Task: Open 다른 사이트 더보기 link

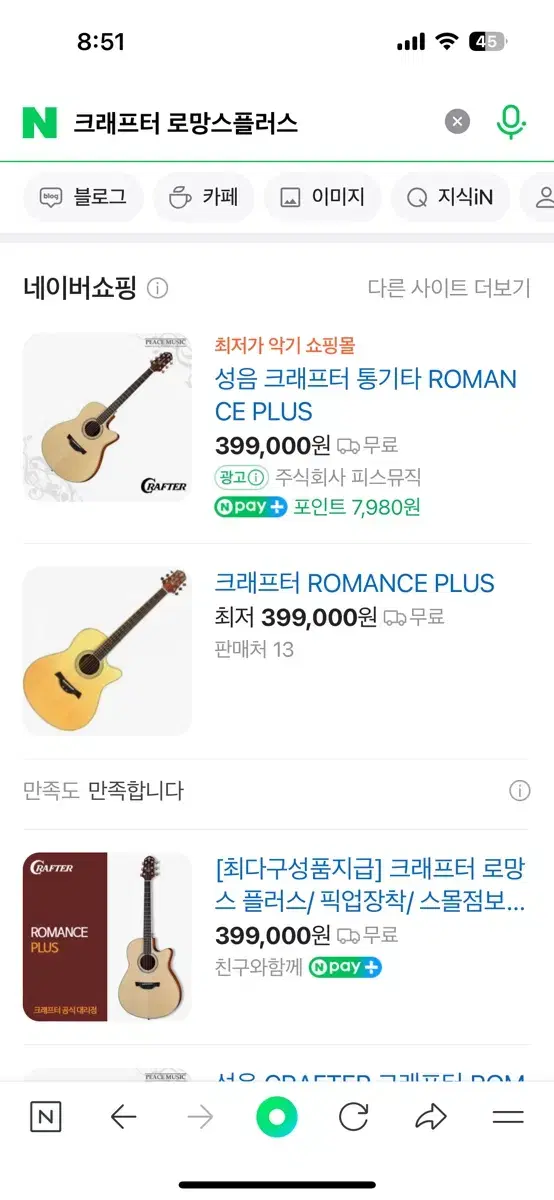Action: coord(448,289)
